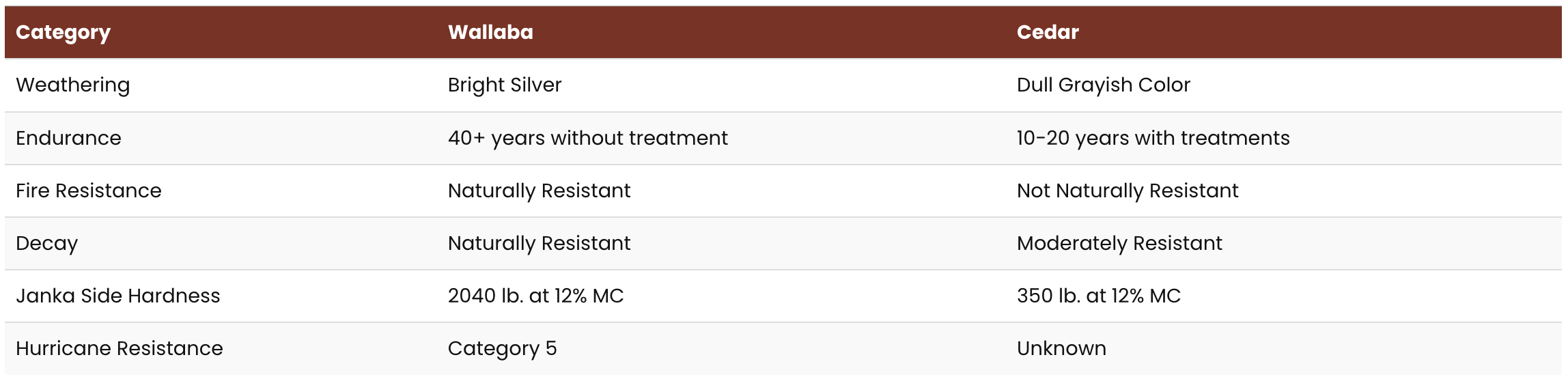Click the Bright Silver cell

[x=505, y=85]
